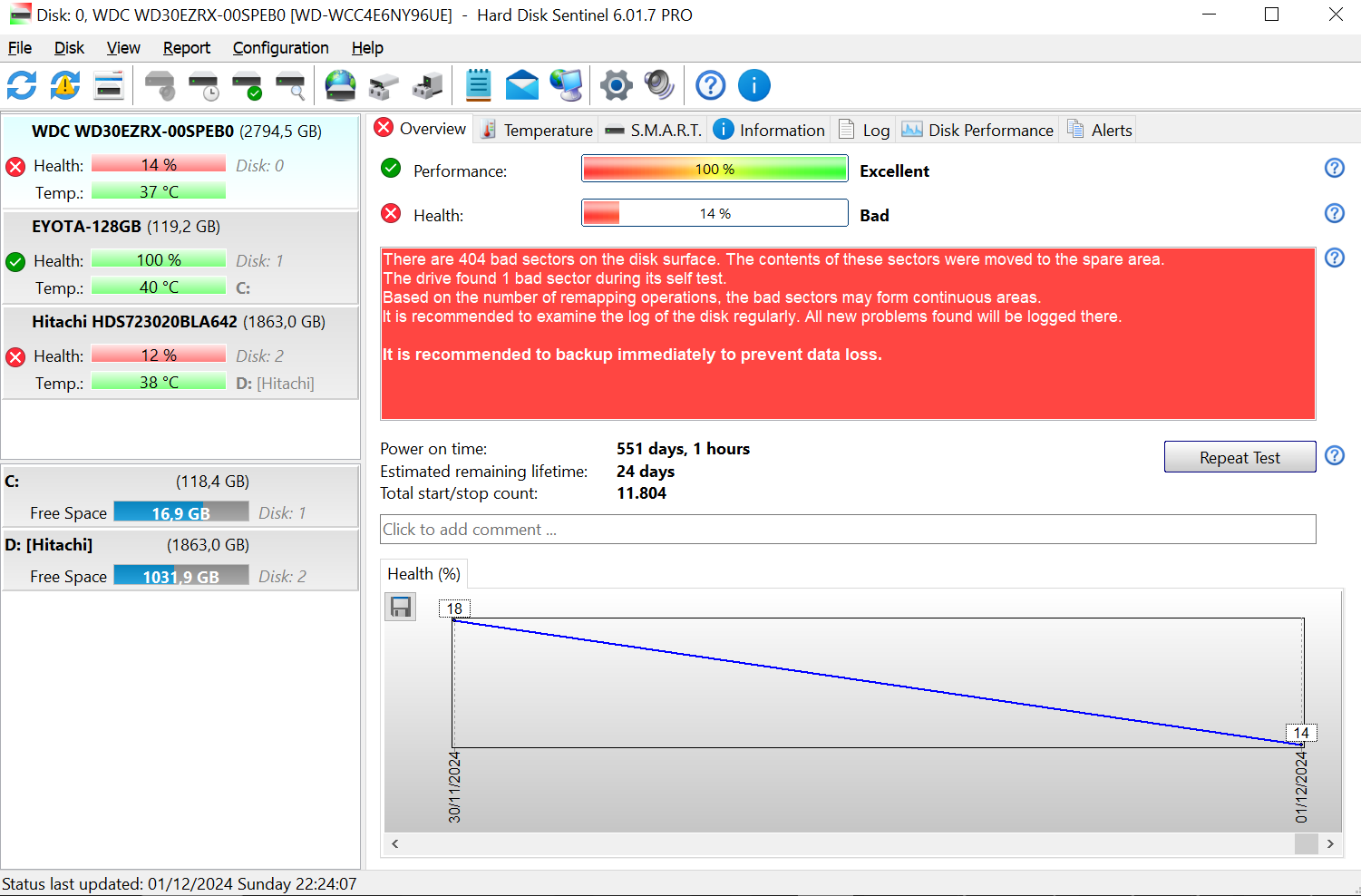This screenshot has width=1361, height=896.
Task: Click the disk with green checkmark icon
Action: 247,86
